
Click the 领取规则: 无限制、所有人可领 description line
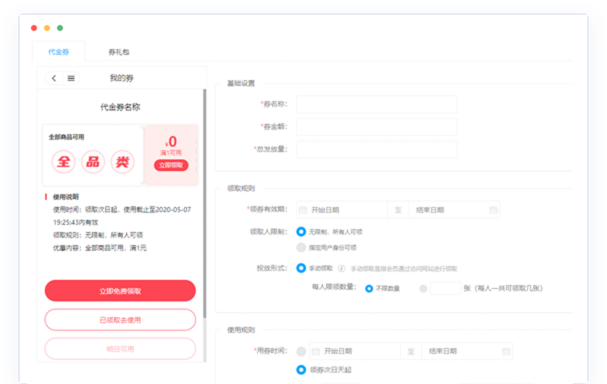[x=98, y=235]
